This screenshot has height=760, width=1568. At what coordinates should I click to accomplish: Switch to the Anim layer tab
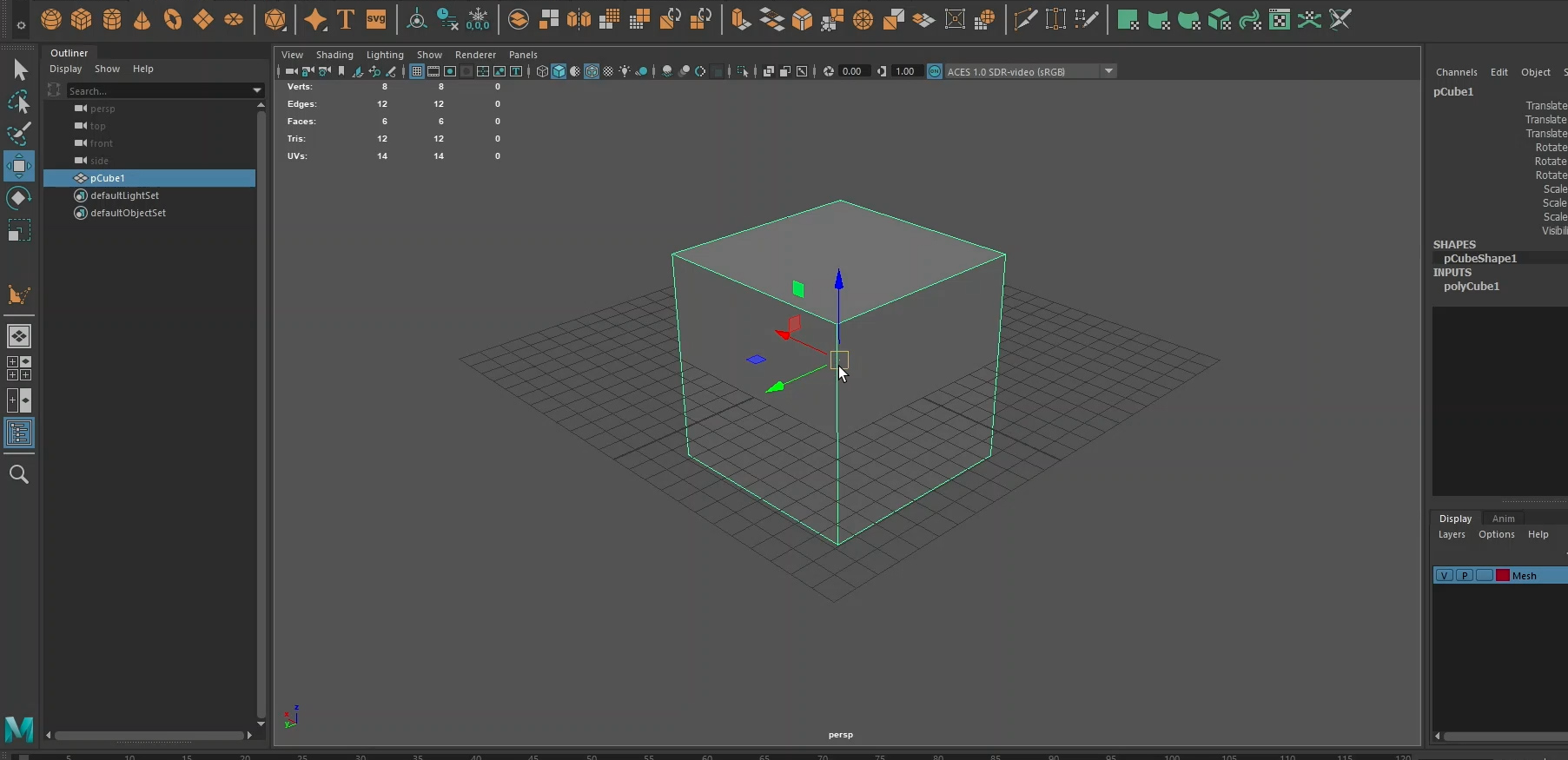[1503, 519]
